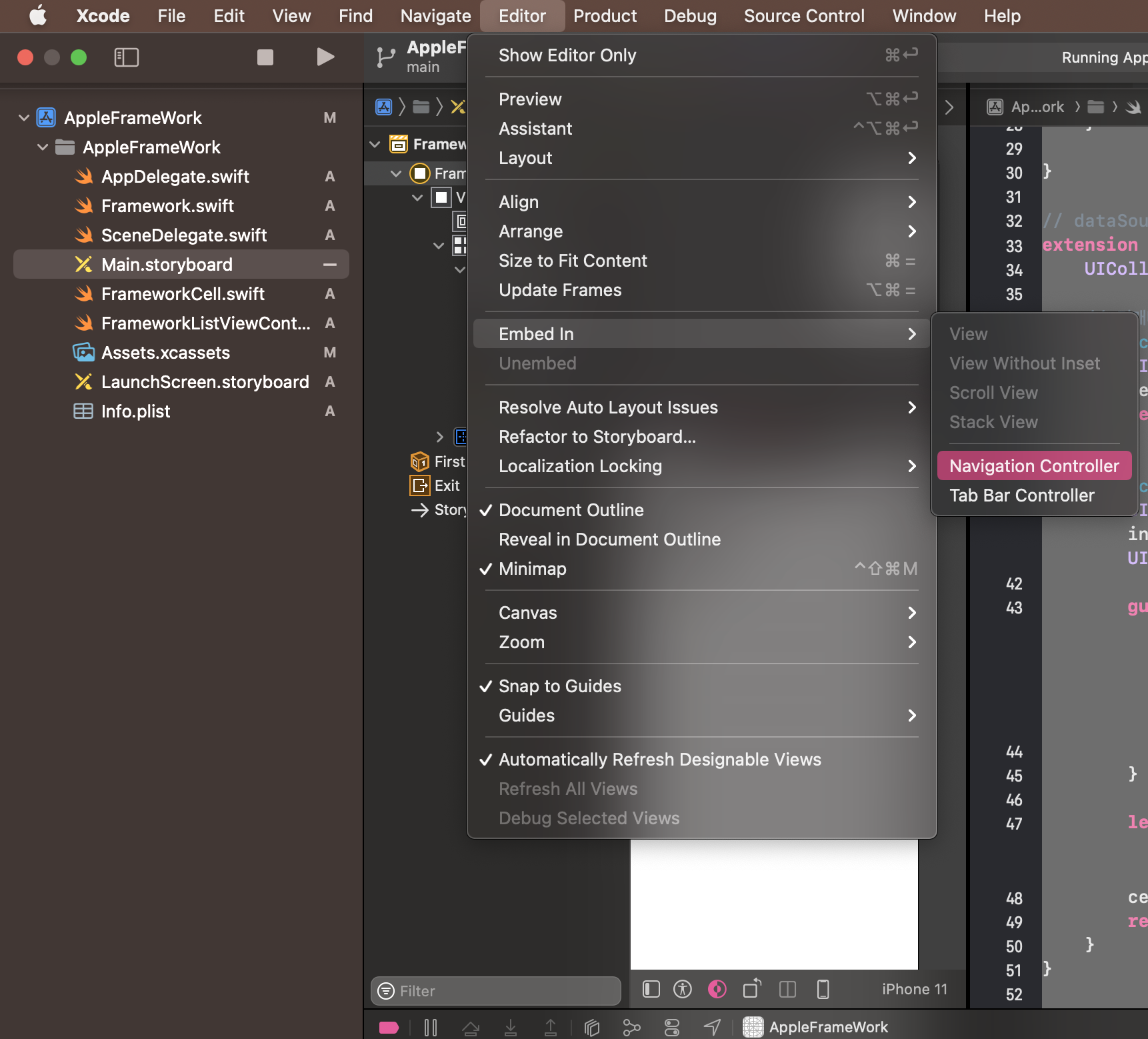Open Debug Memory Graph icon

[631, 1028]
